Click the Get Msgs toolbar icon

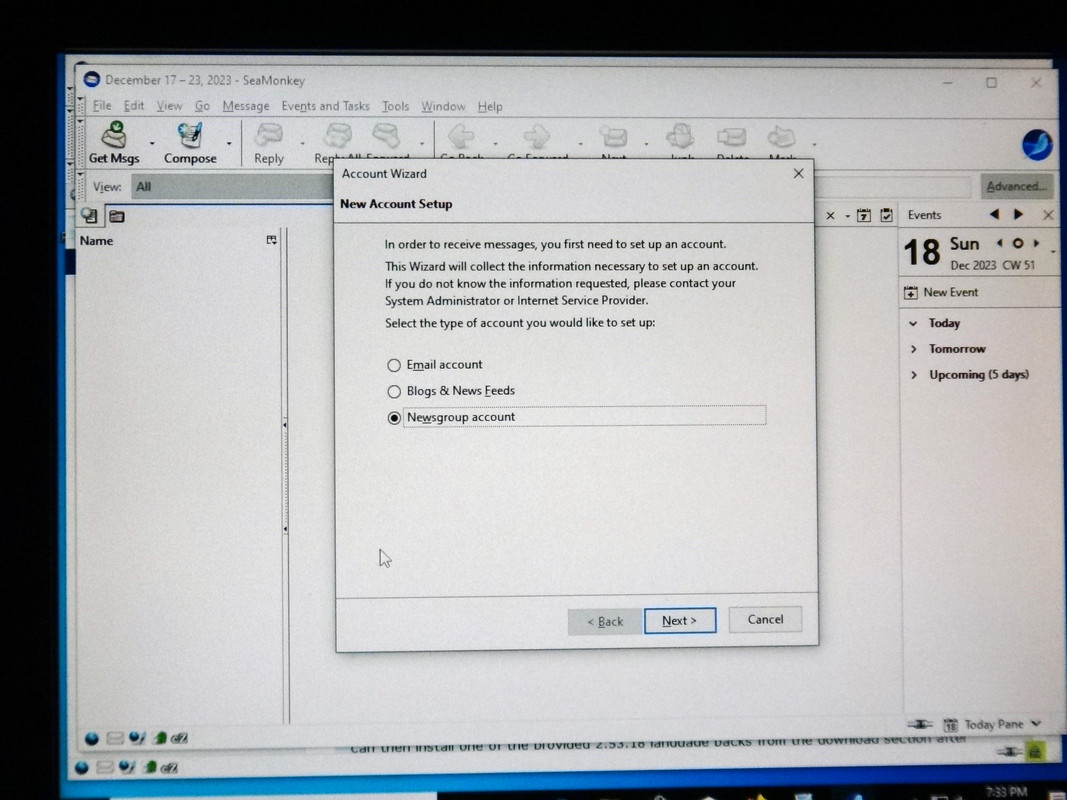114,135
